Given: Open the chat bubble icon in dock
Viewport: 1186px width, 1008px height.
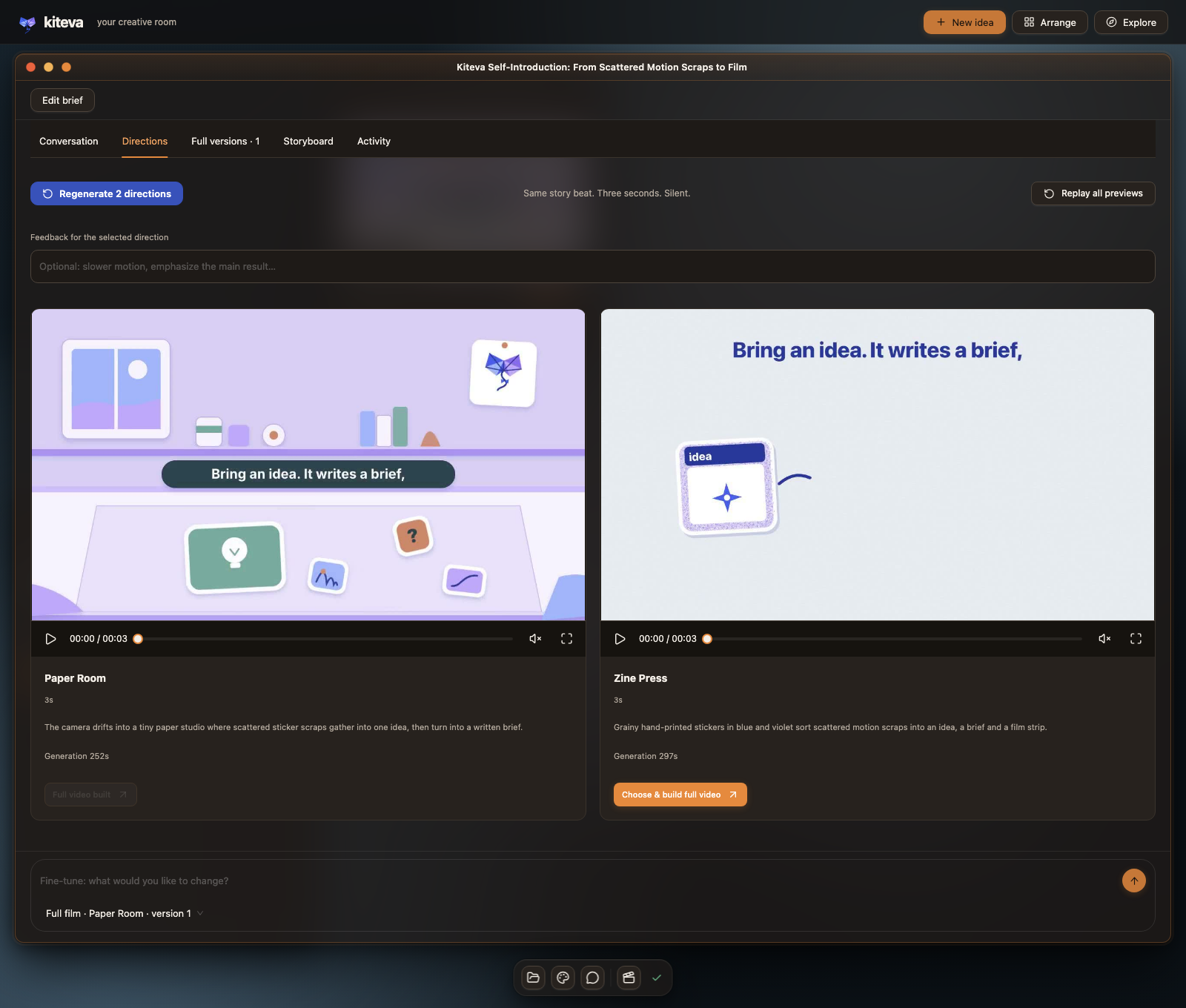Looking at the screenshot, I should pos(592,978).
